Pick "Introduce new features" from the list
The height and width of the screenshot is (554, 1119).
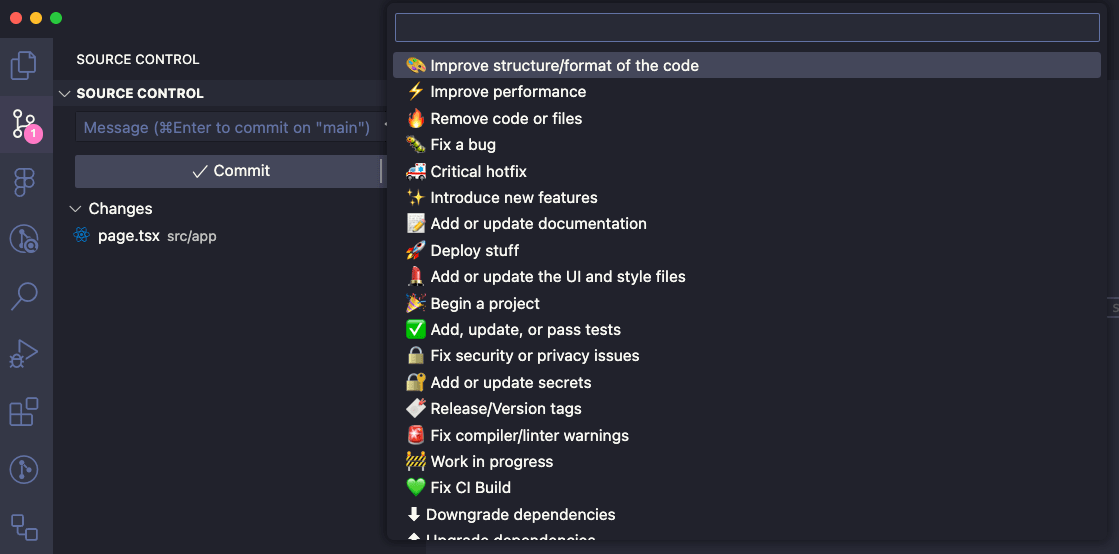click(x=513, y=198)
